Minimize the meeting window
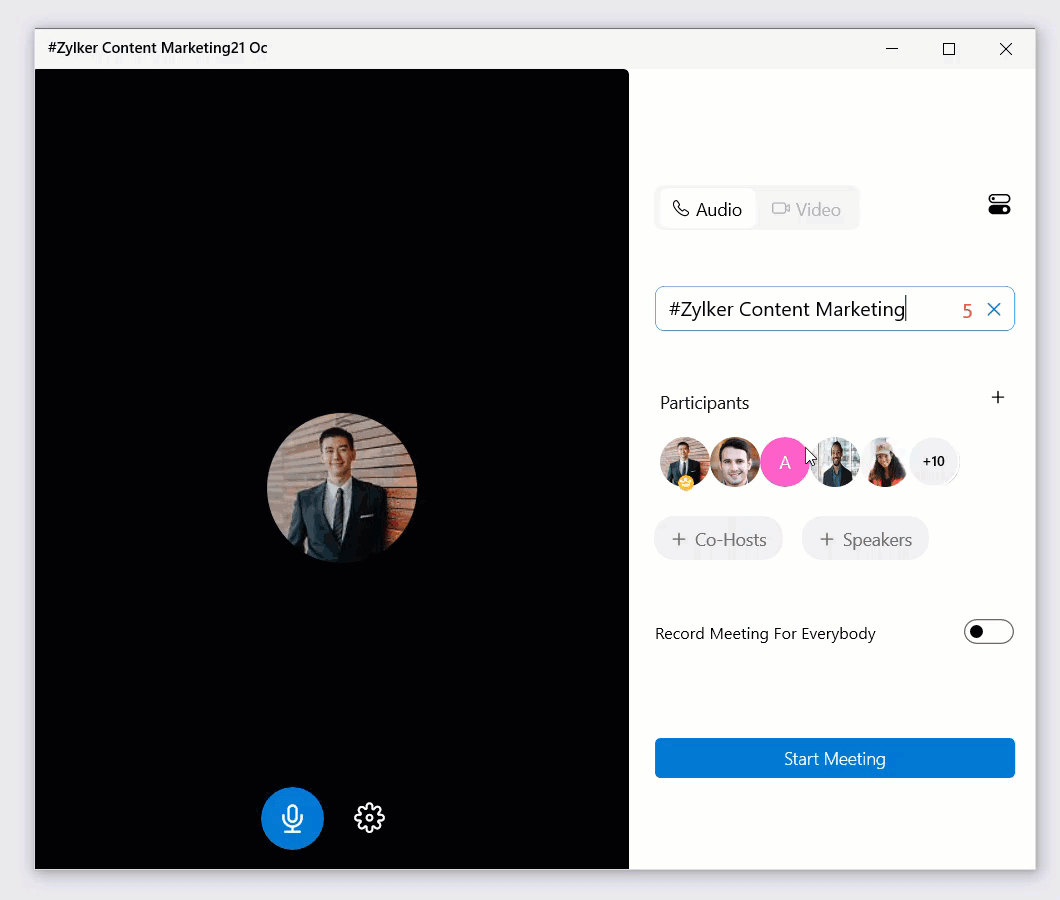Screen dimensions: 1060x900 (x=892, y=49)
